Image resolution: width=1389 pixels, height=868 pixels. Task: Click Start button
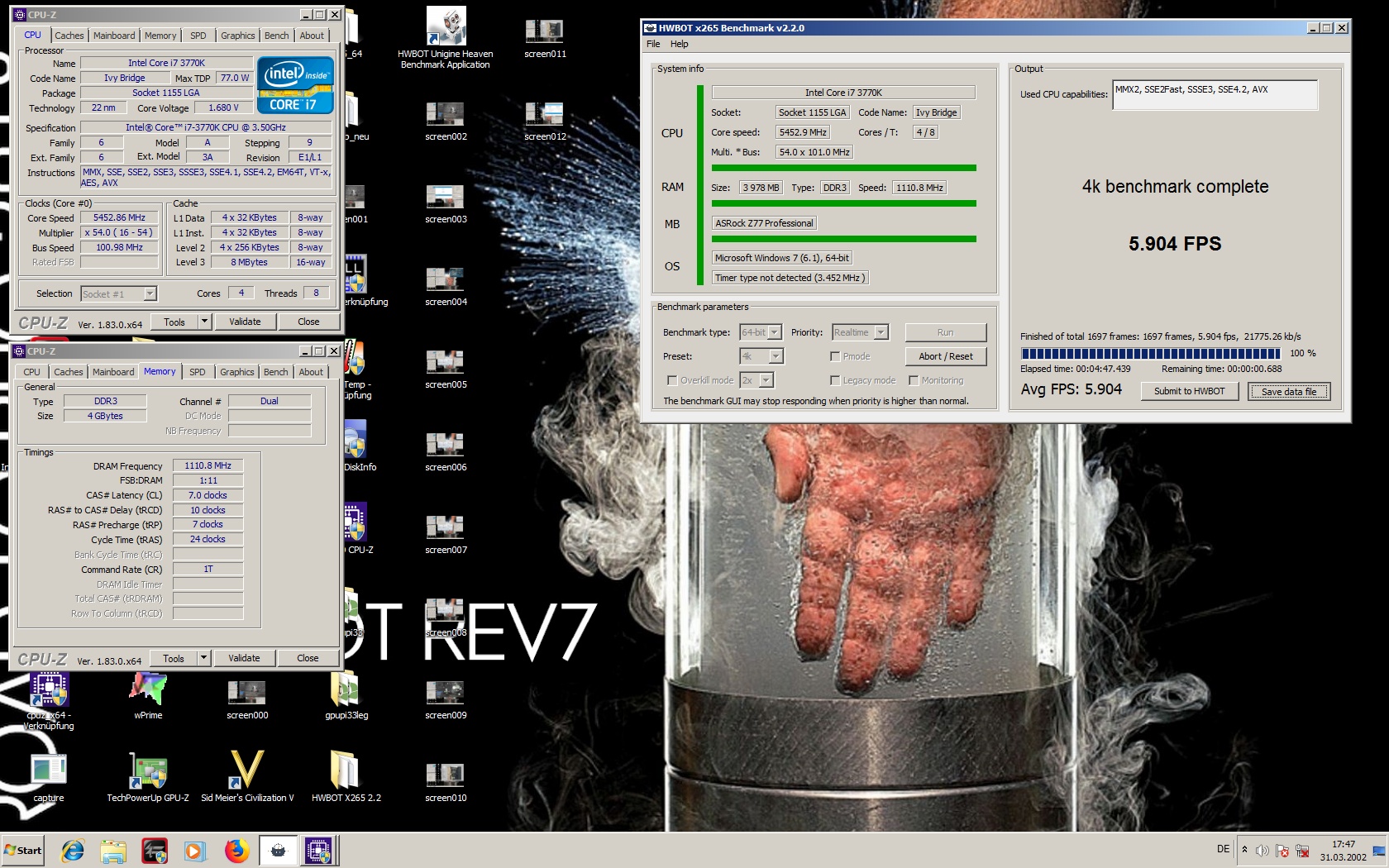[x=23, y=850]
